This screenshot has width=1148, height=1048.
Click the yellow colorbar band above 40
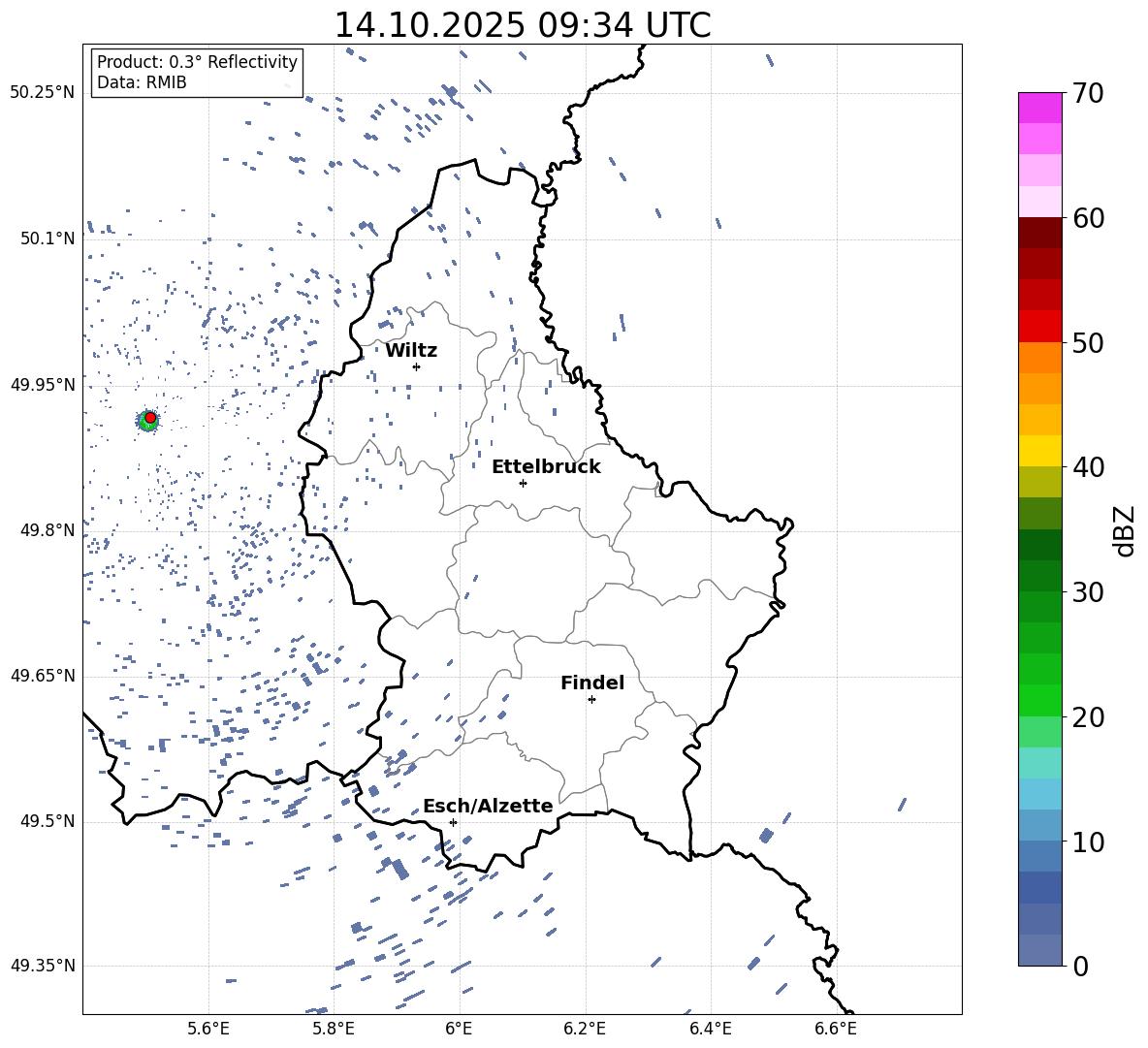(x=1039, y=451)
